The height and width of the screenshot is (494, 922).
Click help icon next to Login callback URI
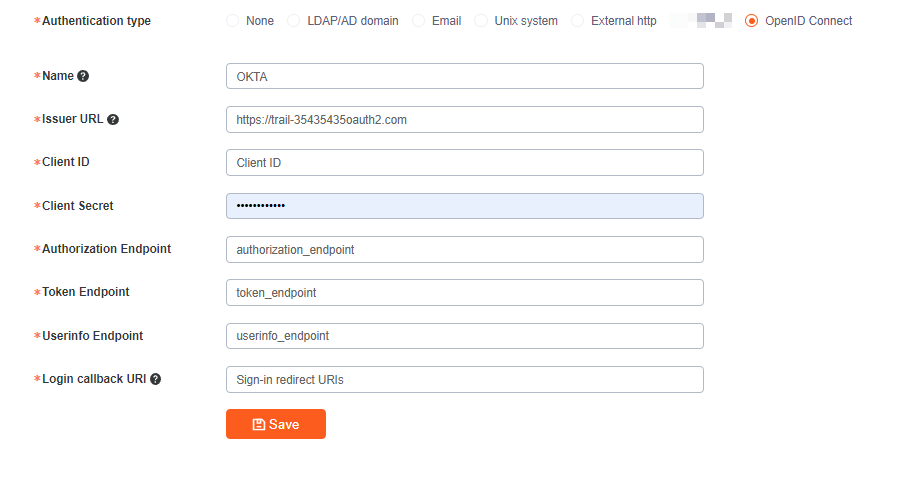click(155, 379)
